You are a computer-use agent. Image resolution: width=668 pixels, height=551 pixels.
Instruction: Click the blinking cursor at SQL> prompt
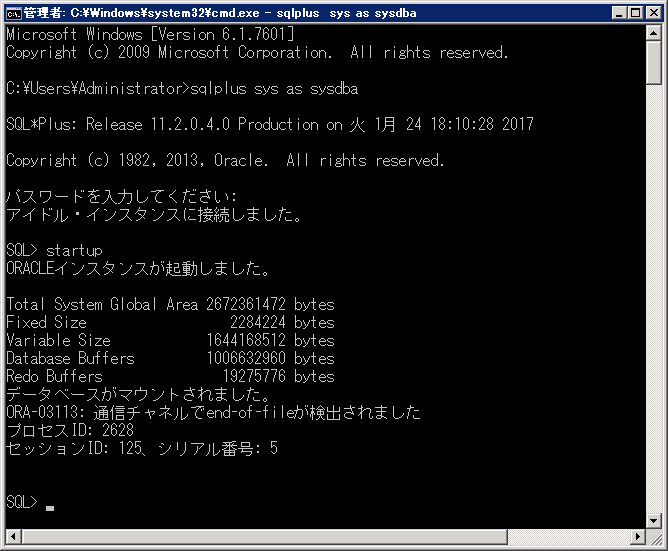(x=50, y=507)
